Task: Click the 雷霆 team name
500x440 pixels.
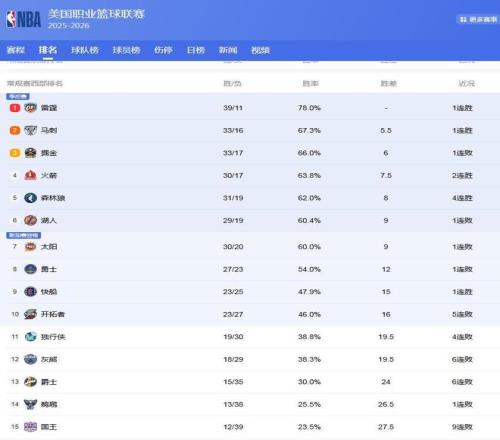Action: pyautogui.click(x=49, y=108)
